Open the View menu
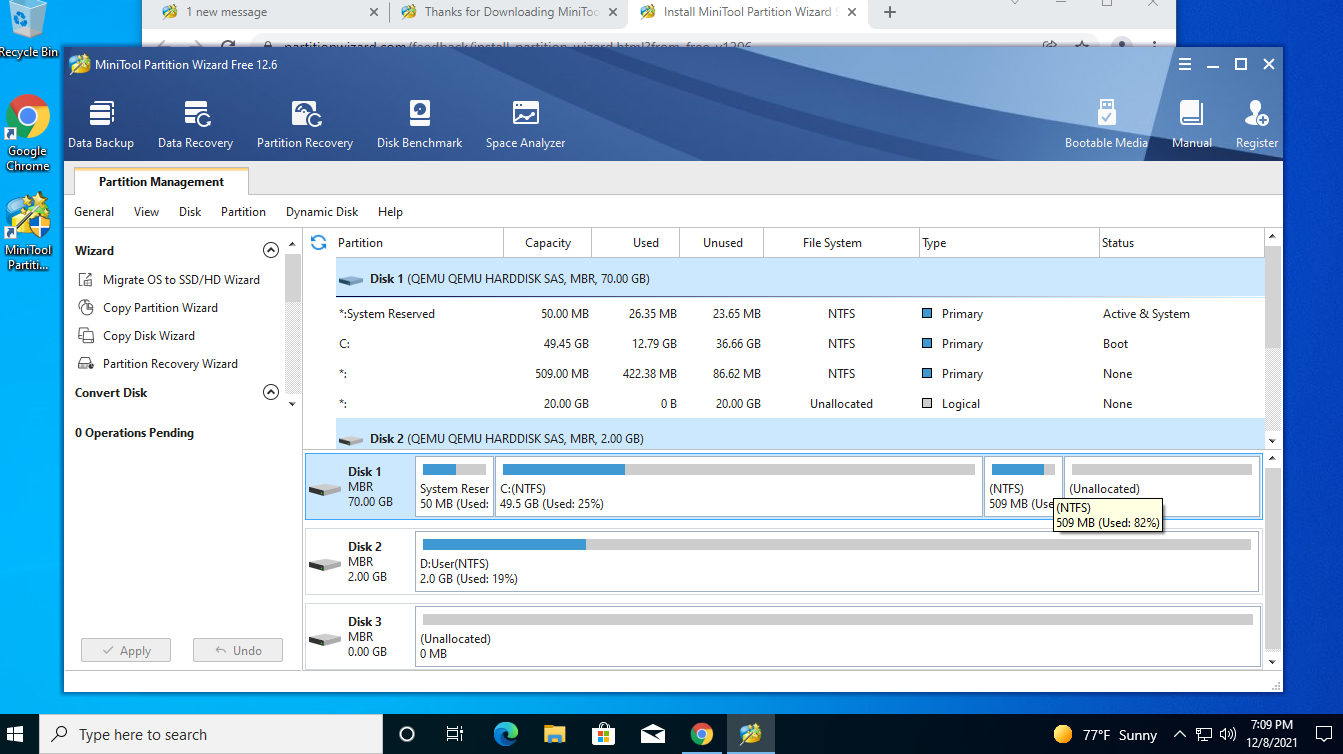The image size is (1343, 754). (x=147, y=212)
